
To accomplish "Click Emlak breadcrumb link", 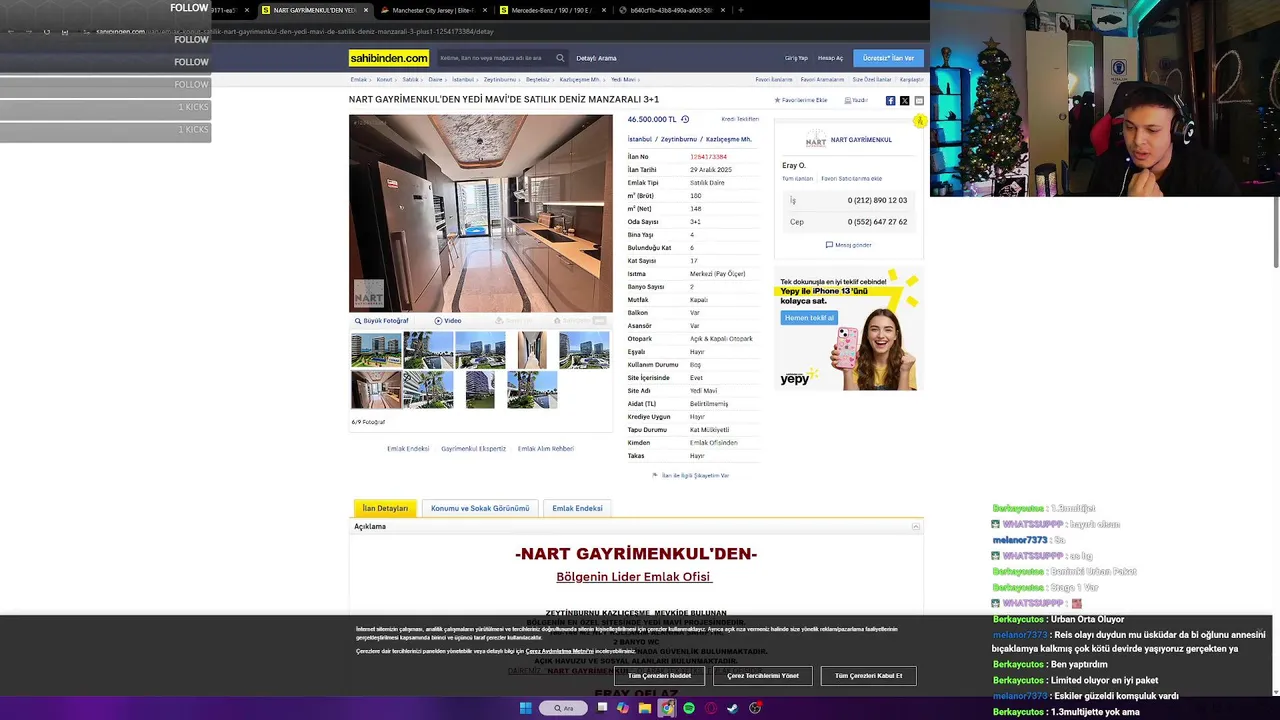I will point(358,79).
